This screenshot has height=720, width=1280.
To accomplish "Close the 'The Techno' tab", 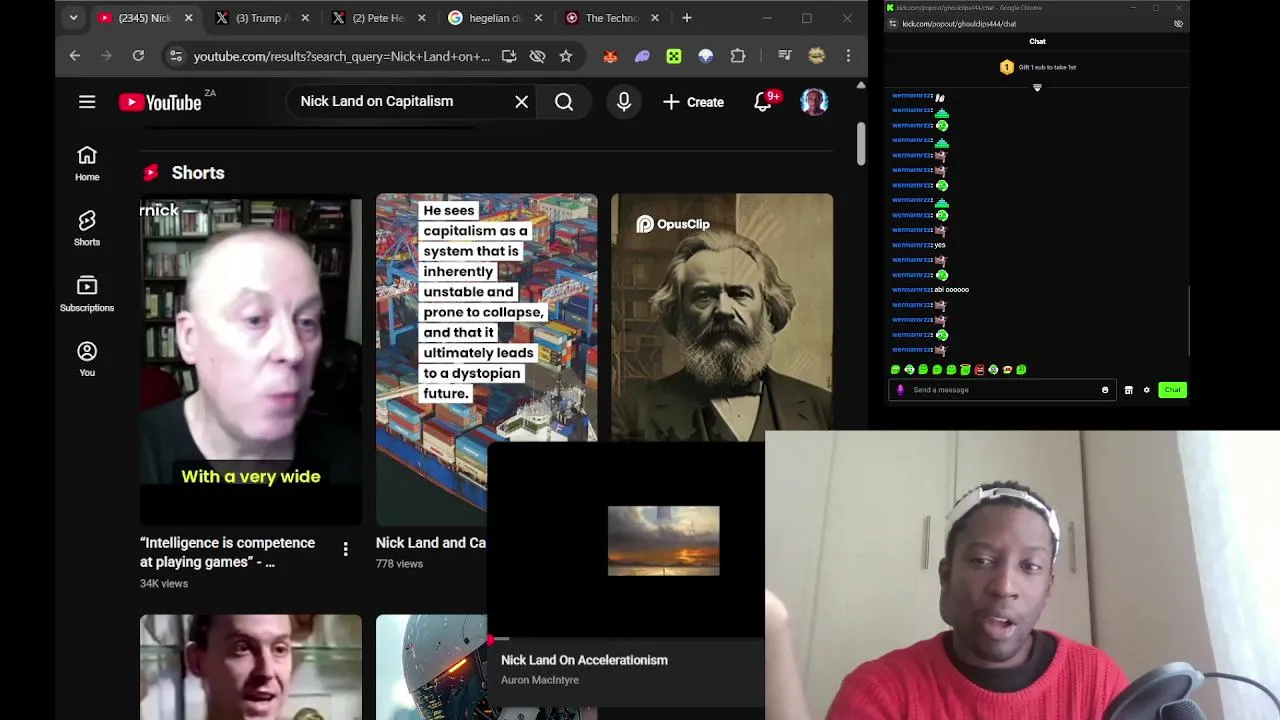I will point(655,18).
